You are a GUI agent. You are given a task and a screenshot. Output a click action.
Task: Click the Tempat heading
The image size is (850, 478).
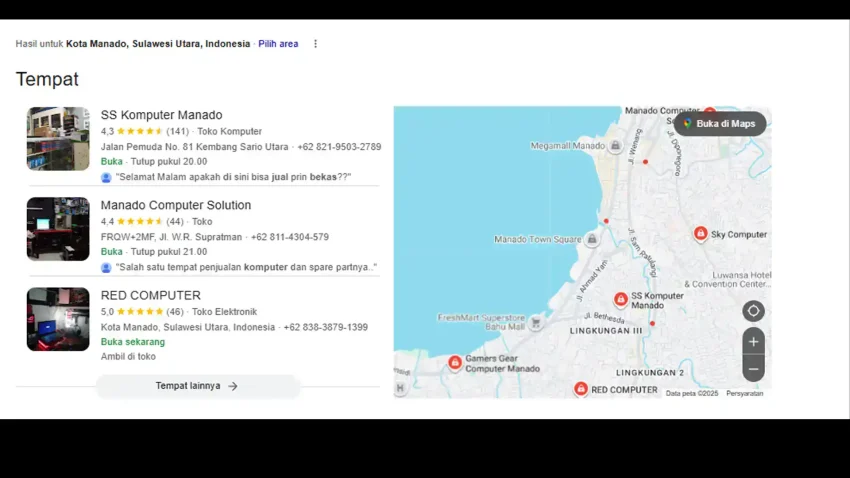point(47,79)
